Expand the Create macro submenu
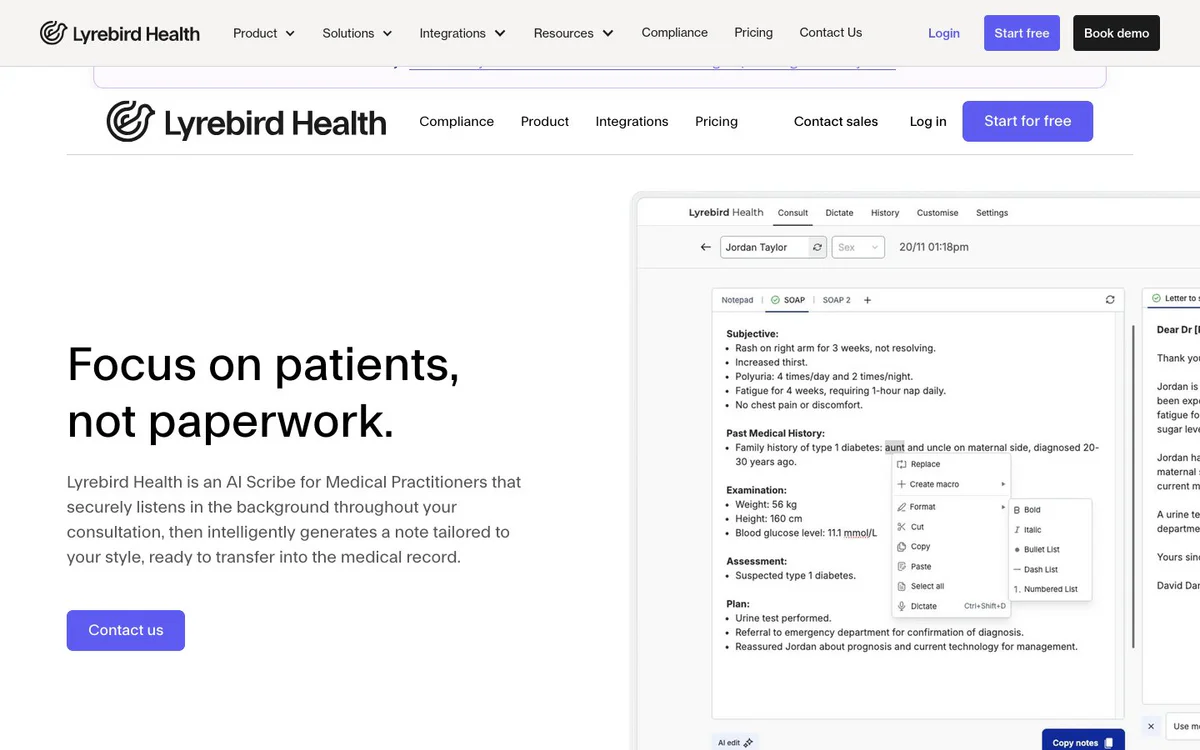 click(951, 484)
